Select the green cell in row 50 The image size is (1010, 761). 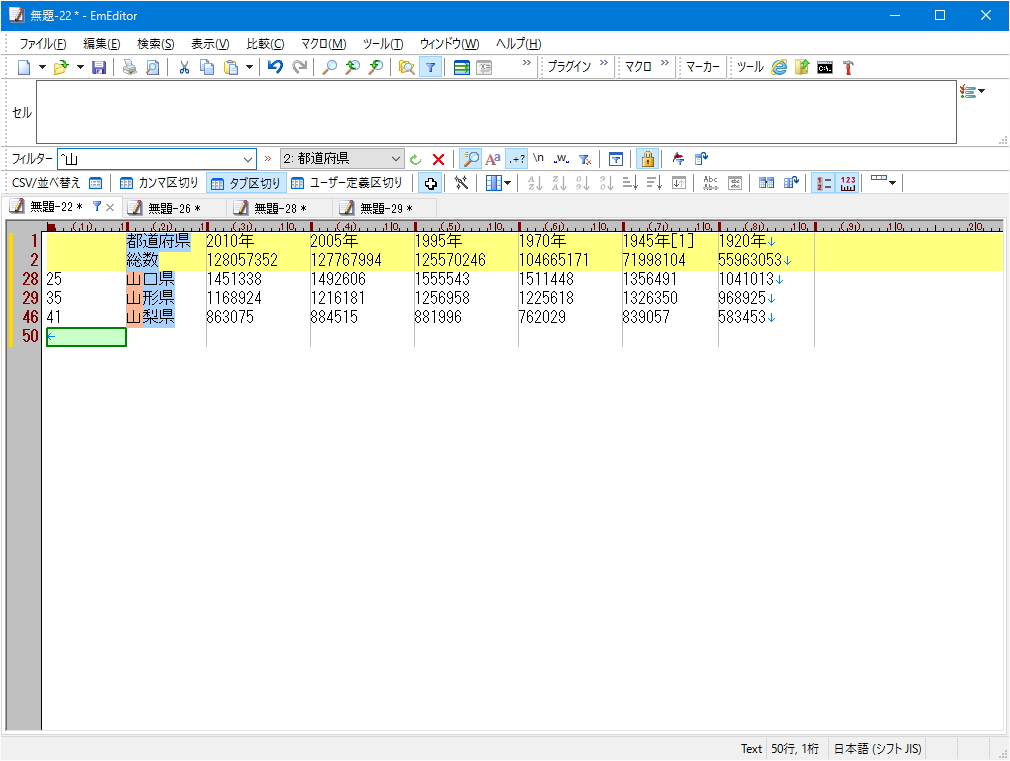[86, 336]
